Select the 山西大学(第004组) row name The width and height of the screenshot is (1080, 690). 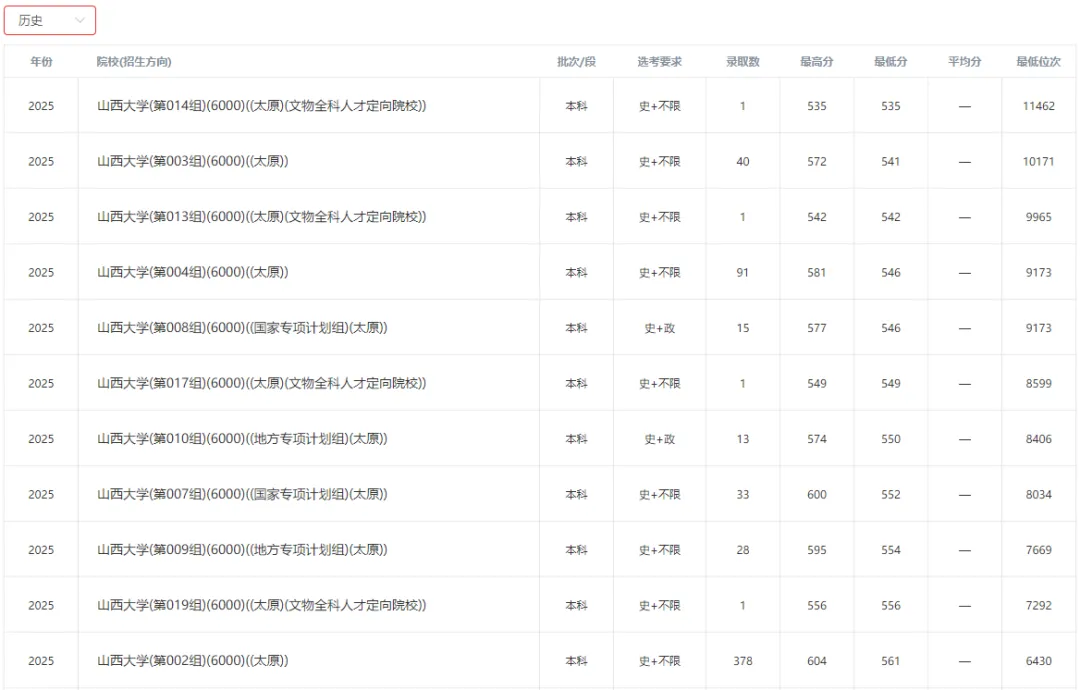pos(193,273)
